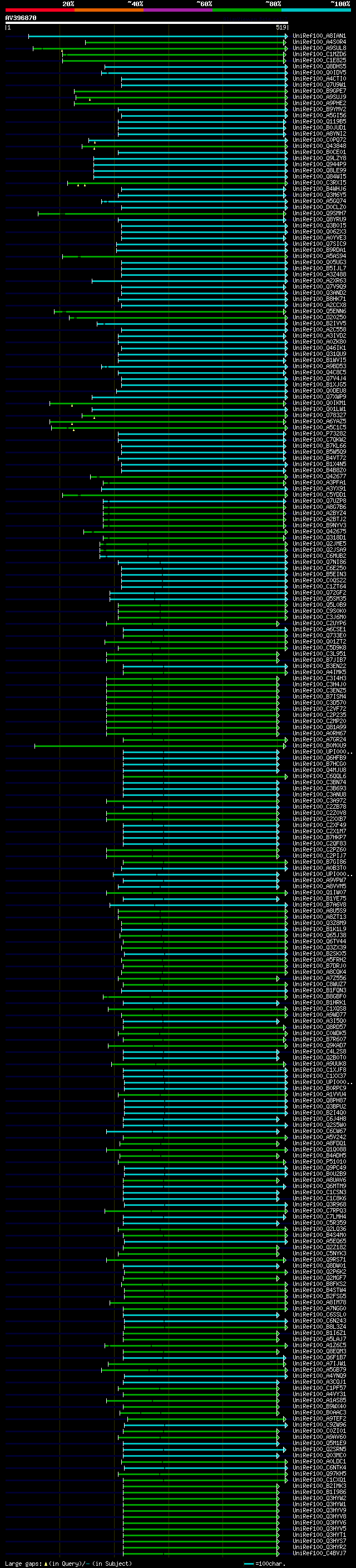Click the cyan ~100% identity scale segment
The width and height of the screenshot is (356, 1568).
[316, 10]
